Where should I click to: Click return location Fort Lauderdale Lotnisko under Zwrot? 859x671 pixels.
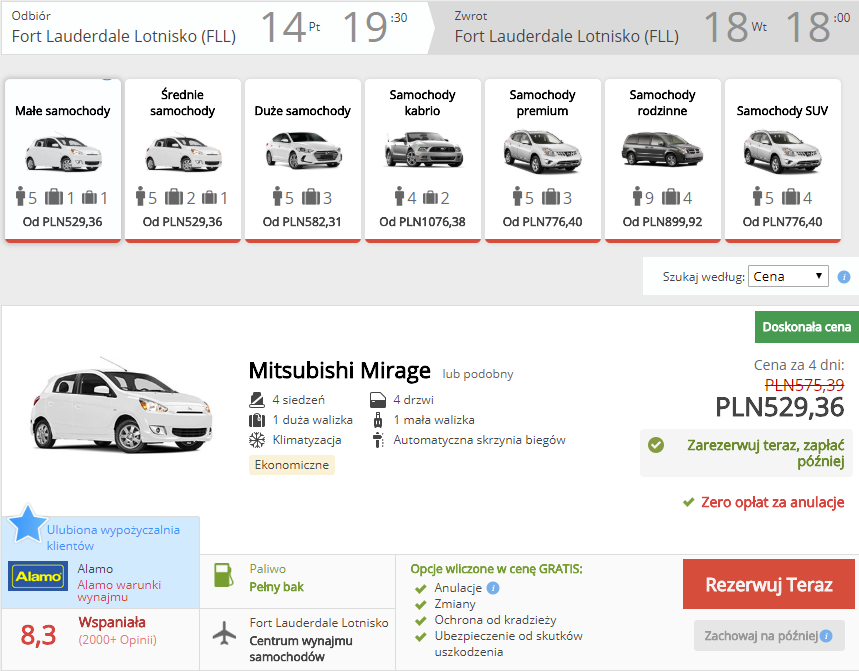(566, 36)
